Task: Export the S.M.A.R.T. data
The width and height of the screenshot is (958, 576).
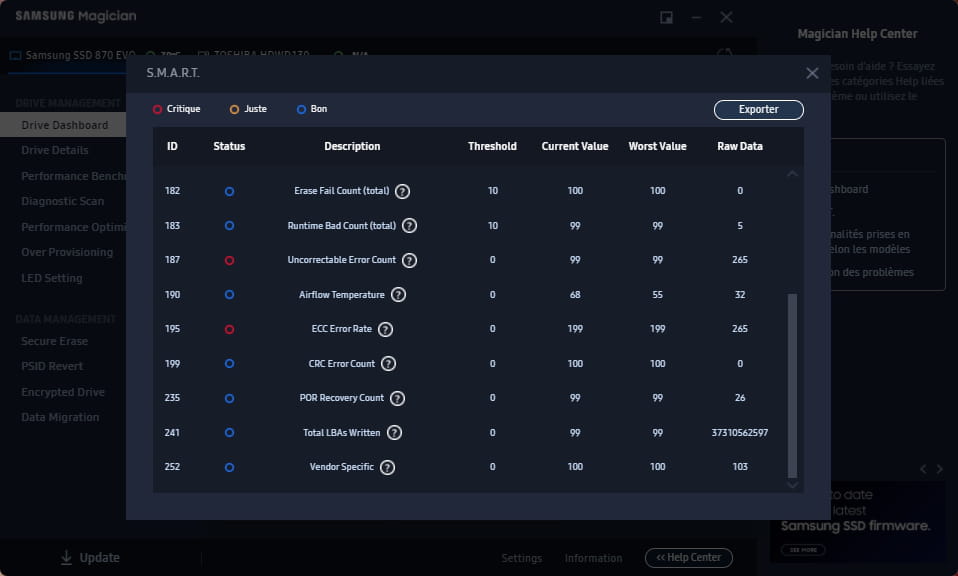Action: (x=758, y=110)
